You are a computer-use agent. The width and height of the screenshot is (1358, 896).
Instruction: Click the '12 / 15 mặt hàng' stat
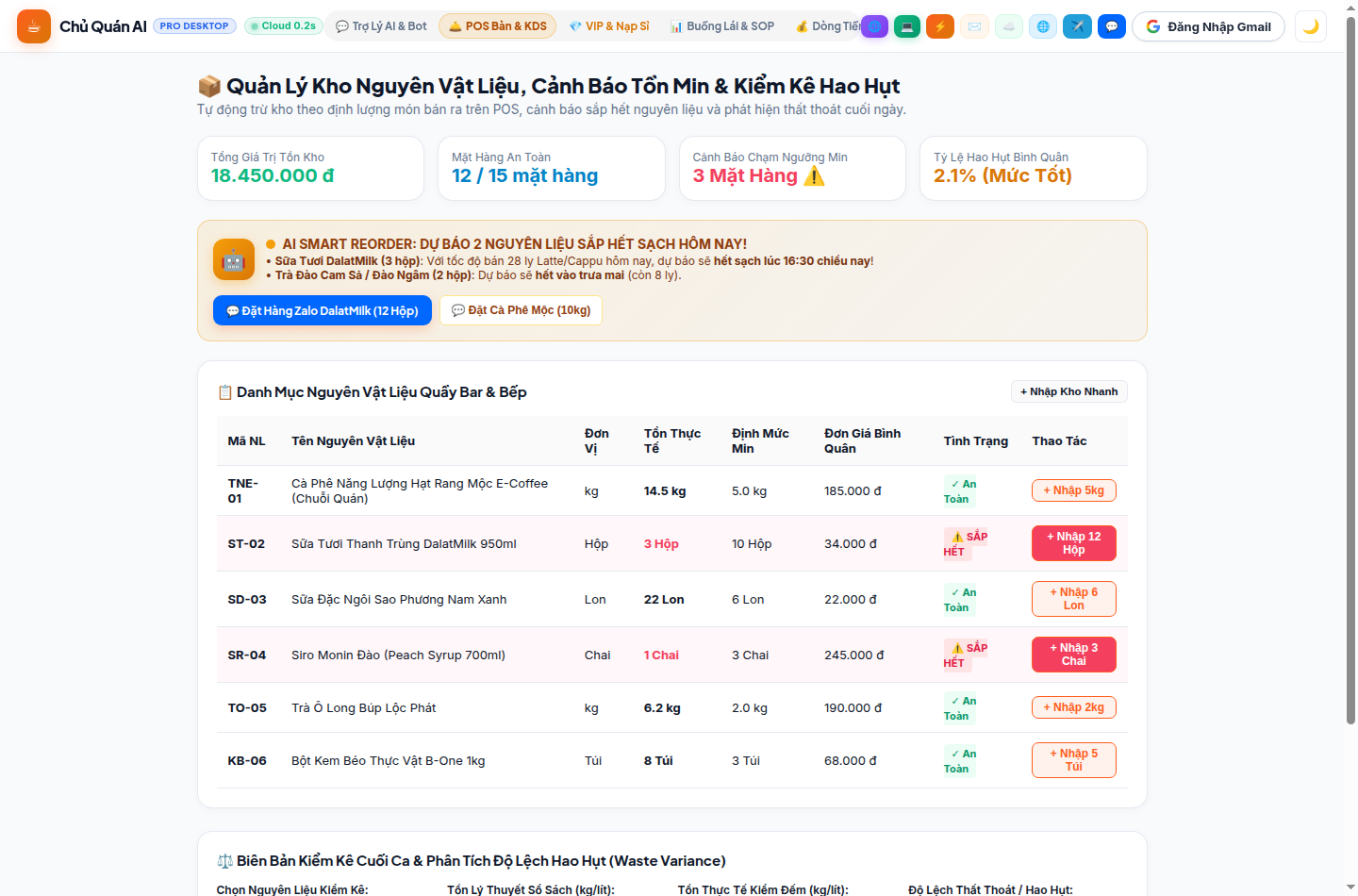[524, 175]
